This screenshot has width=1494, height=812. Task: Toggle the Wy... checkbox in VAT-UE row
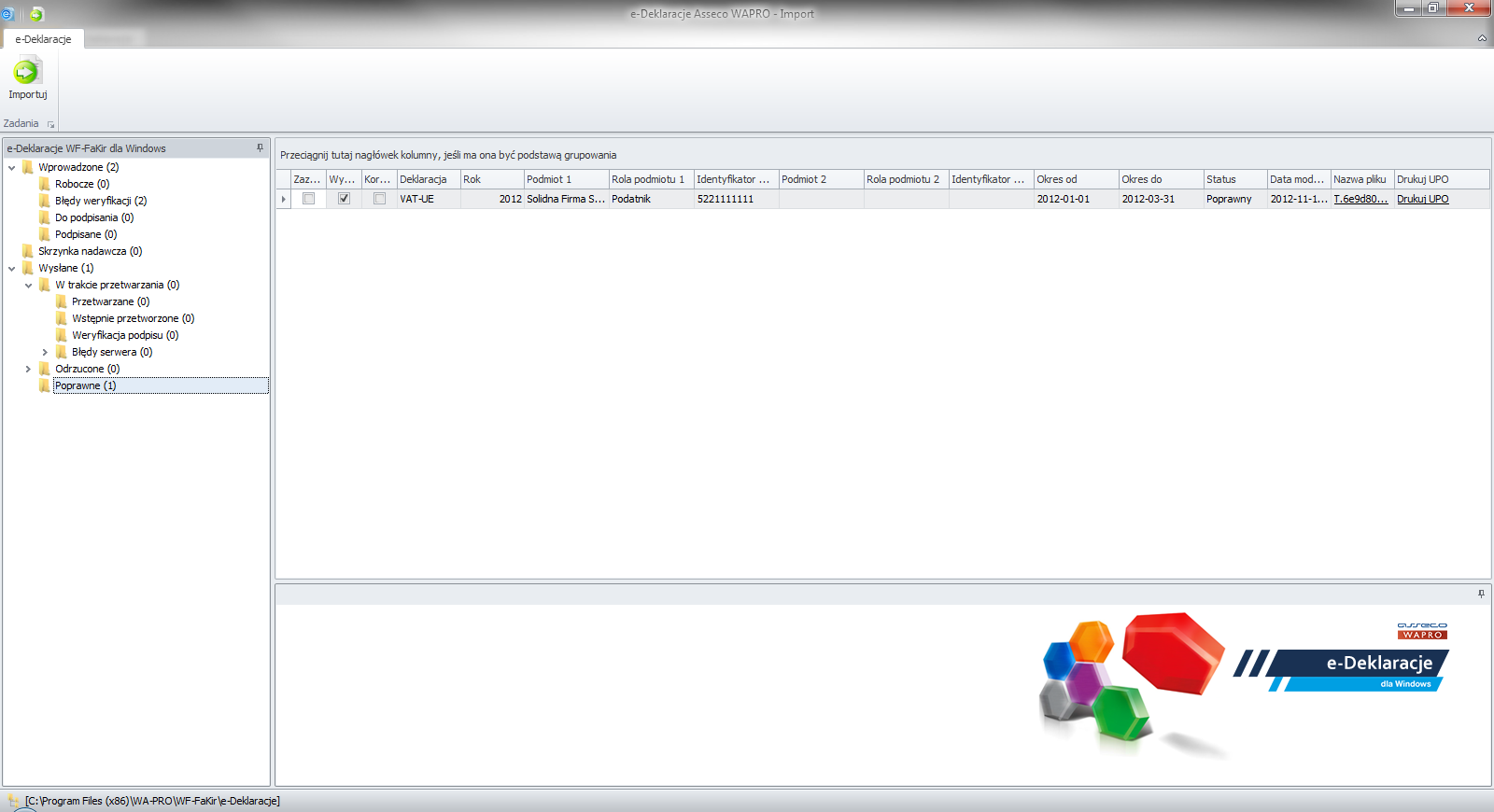click(x=344, y=199)
